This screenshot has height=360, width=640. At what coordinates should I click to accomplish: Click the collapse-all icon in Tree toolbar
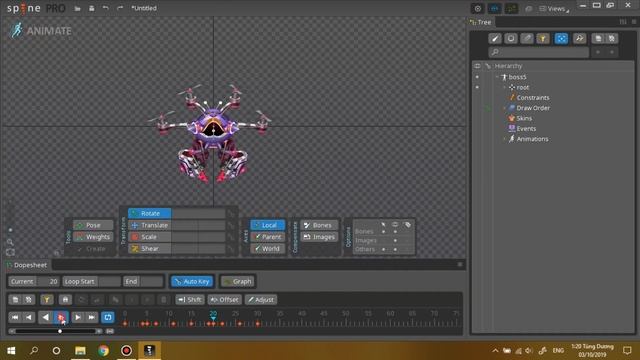611,38
